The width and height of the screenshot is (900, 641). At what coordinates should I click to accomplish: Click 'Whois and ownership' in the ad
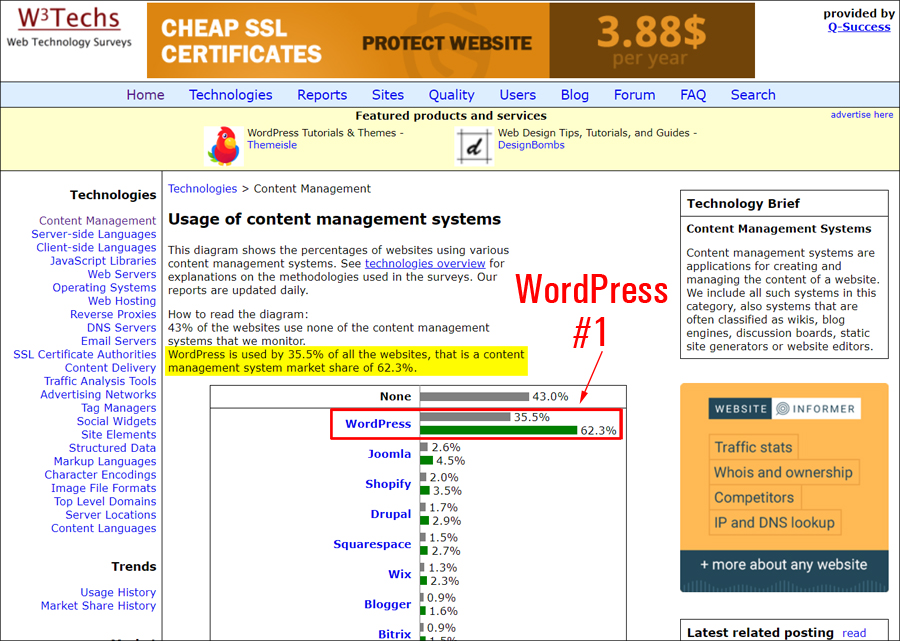(x=783, y=472)
